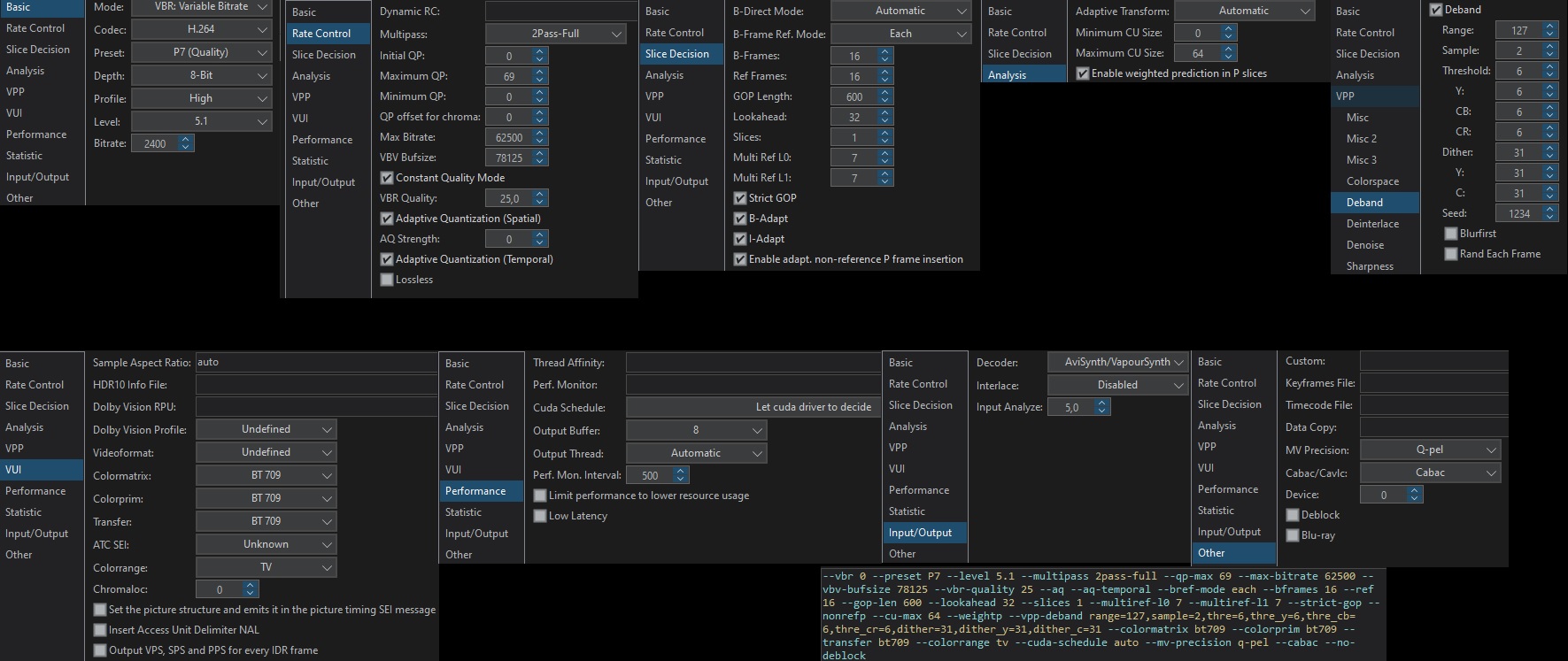The image size is (1568, 661).
Task: Open the Adaptive Transform dropdown
Action: pyautogui.click(x=1243, y=11)
